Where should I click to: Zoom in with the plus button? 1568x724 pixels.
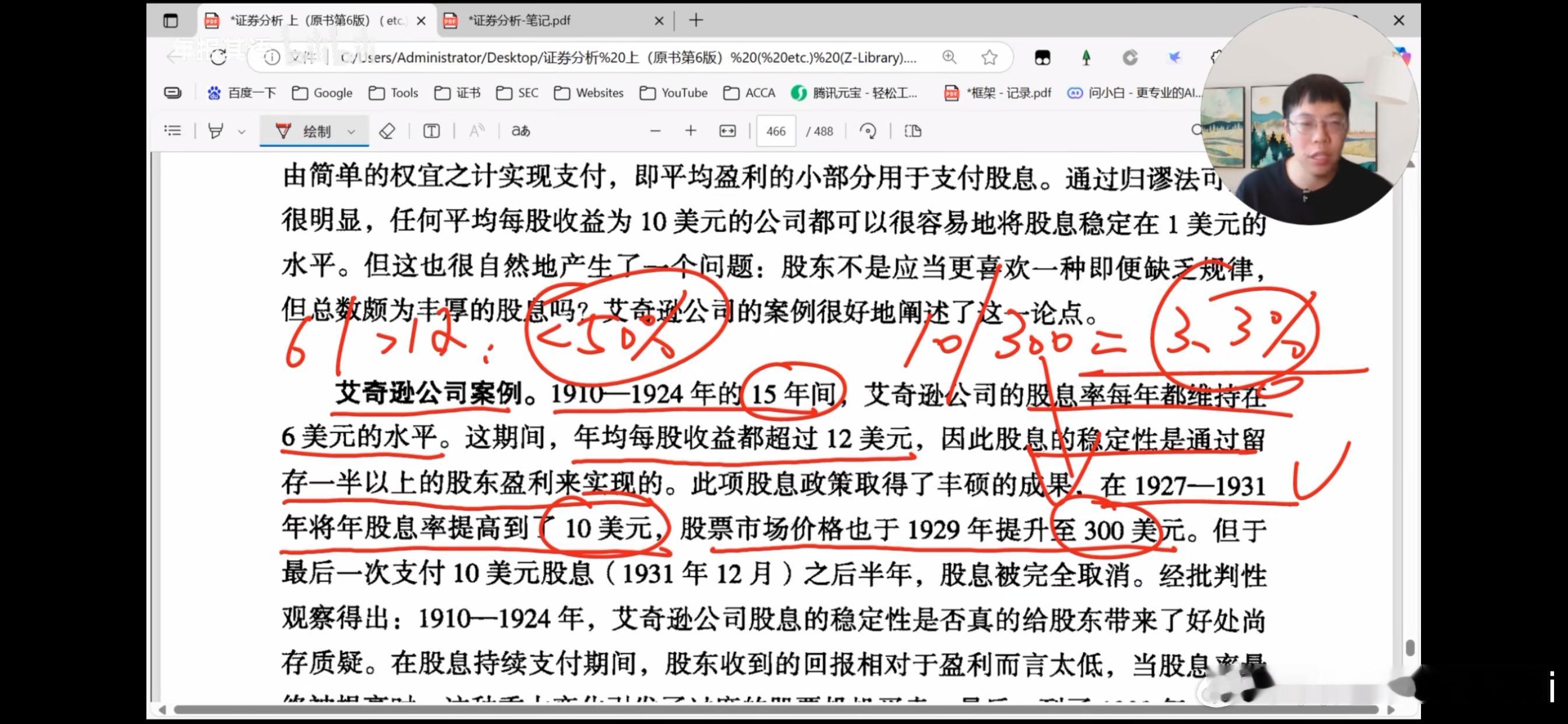(x=690, y=131)
